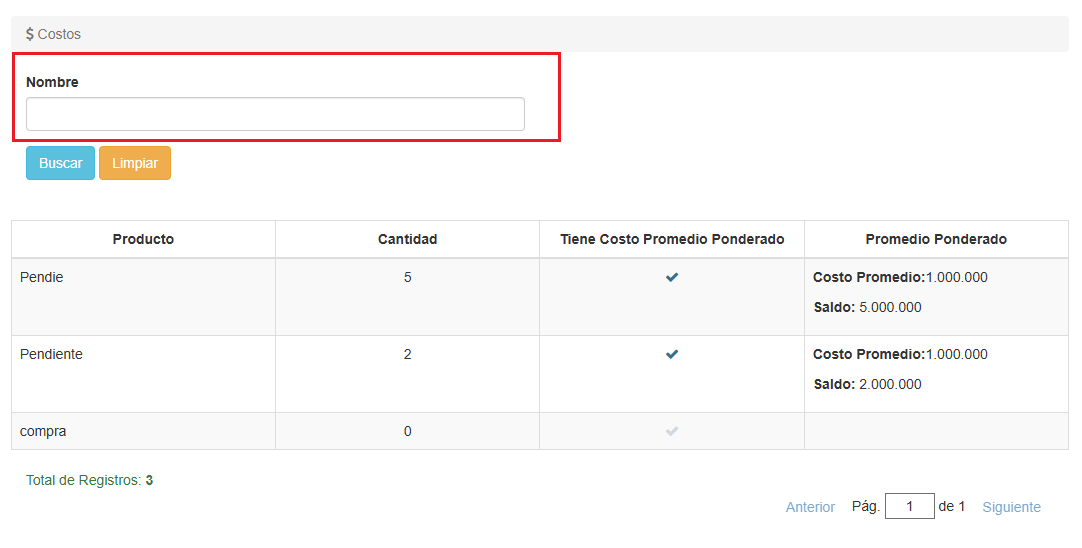Click the Tiene Costo Promedio Ponderado header
The height and width of the screenshot is (548, 1082).
click(672, 239)
